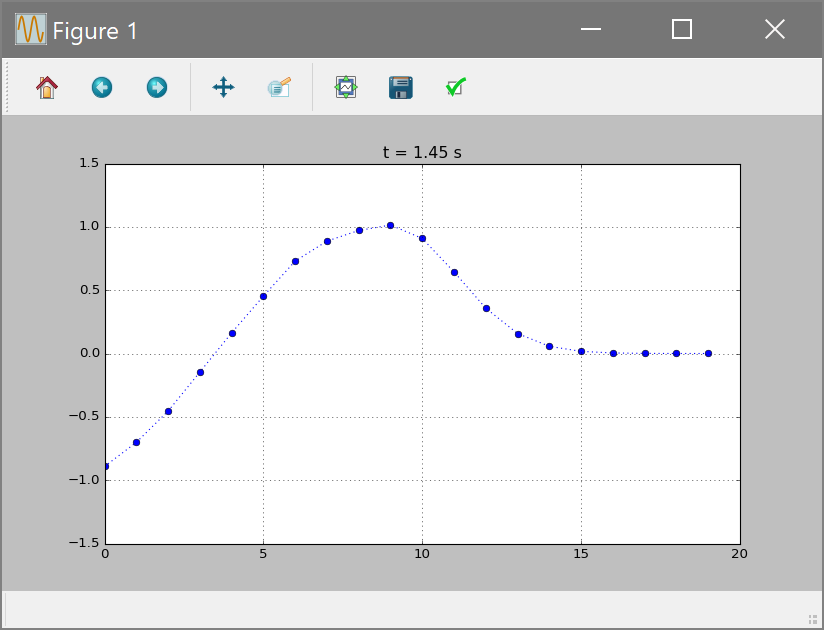Viewport: 824px width, 630px height.
Task: Minimize the Figure 1 window
Action: [591, 29]
